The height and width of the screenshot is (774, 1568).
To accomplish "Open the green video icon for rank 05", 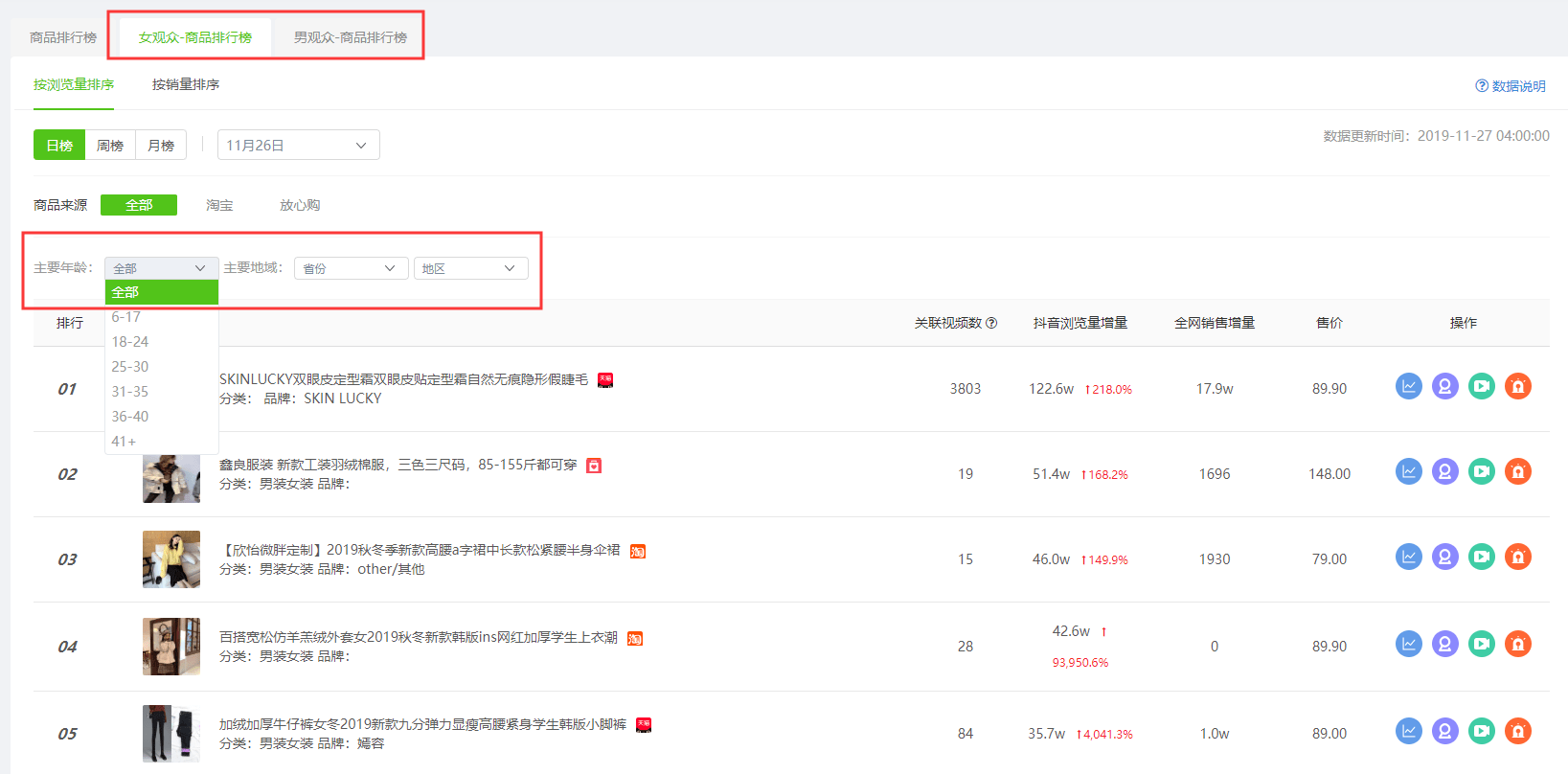I will 1481,732.
